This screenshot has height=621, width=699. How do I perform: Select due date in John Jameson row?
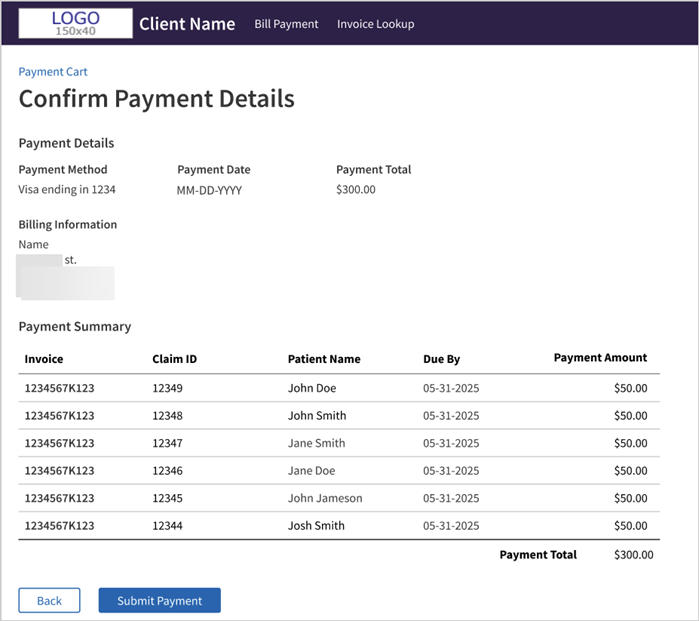tap(451, 498)
